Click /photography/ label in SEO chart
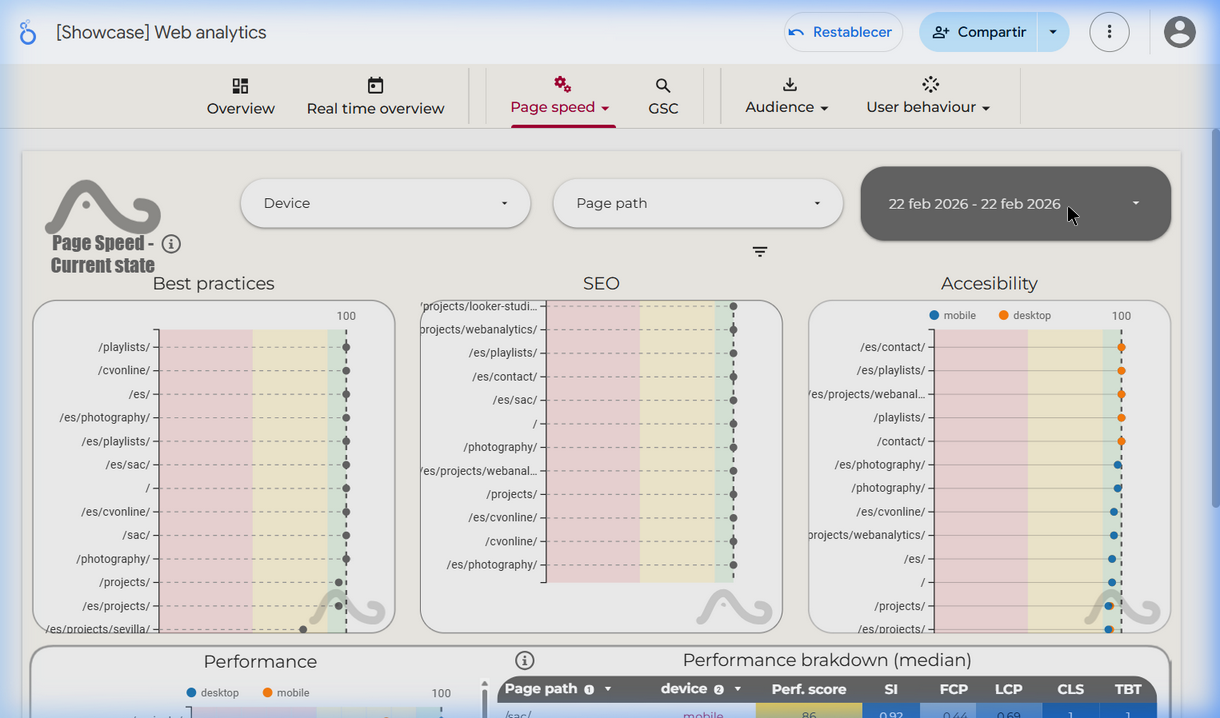This screenshot has height=718, width=1220. (500, 447)
